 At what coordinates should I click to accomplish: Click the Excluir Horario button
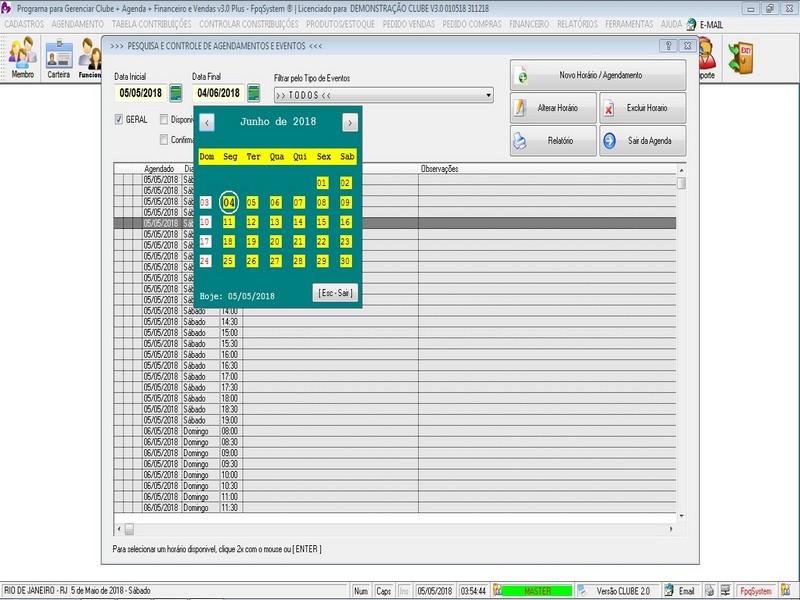pyautogui.click(x=642, y=108)
